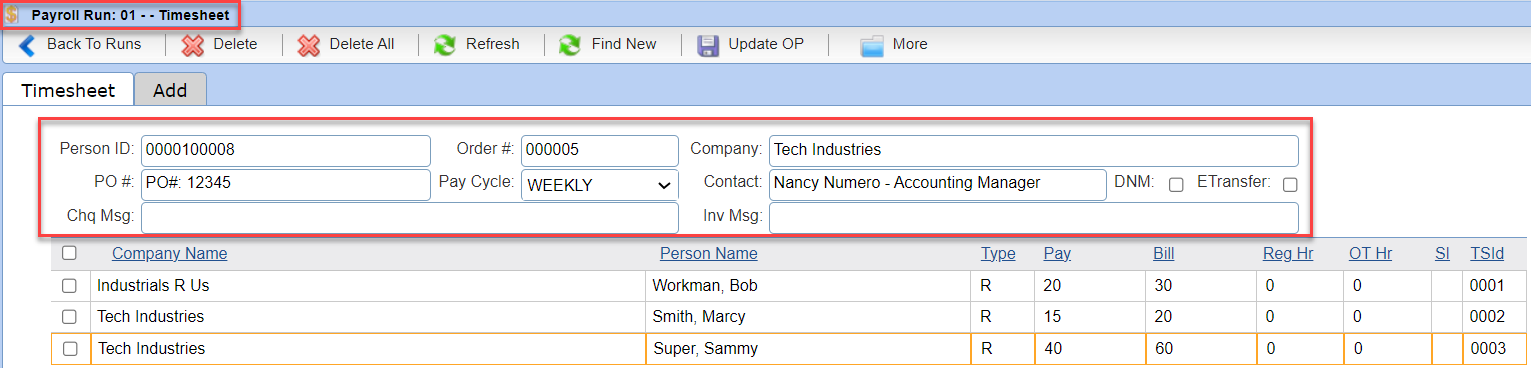Screen dimensions: 1531x368
Task: Click the Delete All text
Action: pyautogui.click(x=362, y=44)
